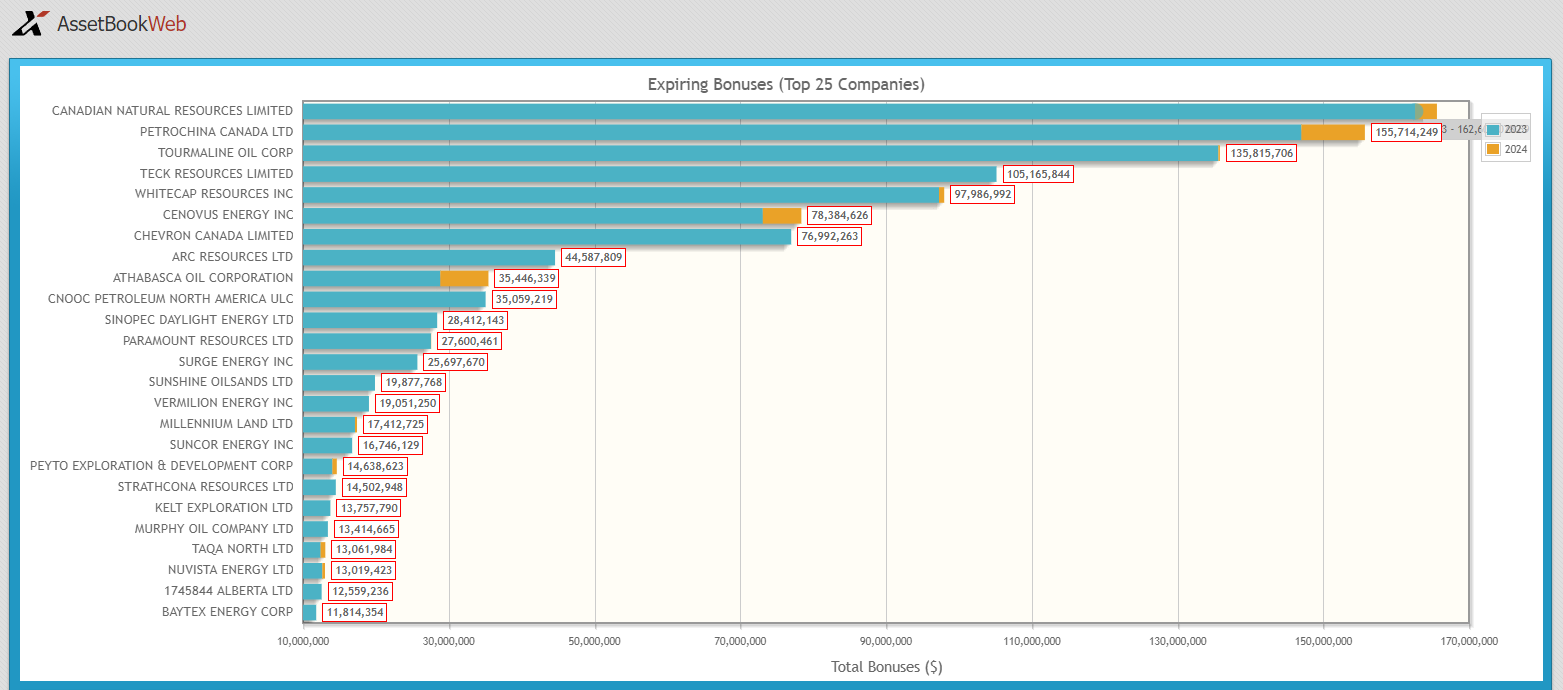Toggle the 2023 teal legend swatch
1563x690 pixels.
tap(1493, 129)
